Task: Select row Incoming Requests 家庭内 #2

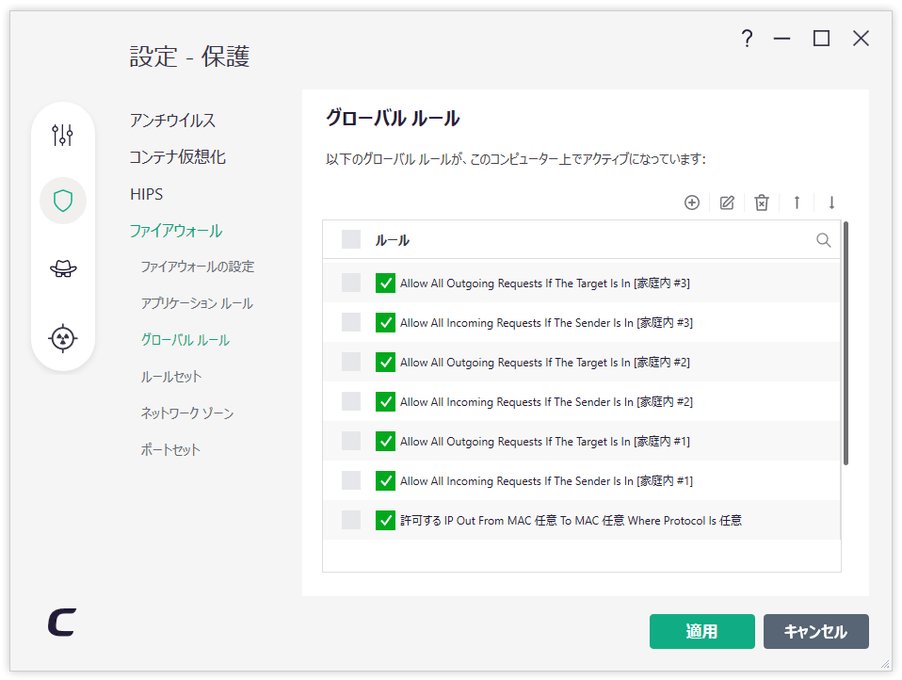Action: click(x=351, y=401)
